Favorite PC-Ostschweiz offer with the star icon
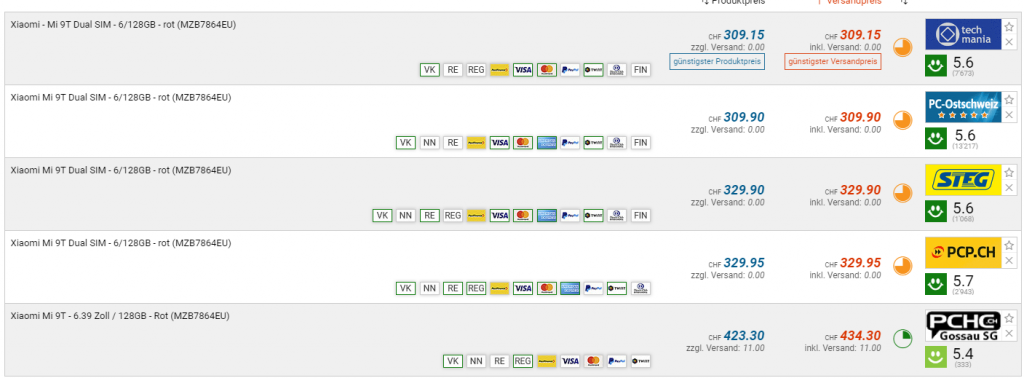Viewport: 1024px width, 378px height. (x=1009, y=100)
